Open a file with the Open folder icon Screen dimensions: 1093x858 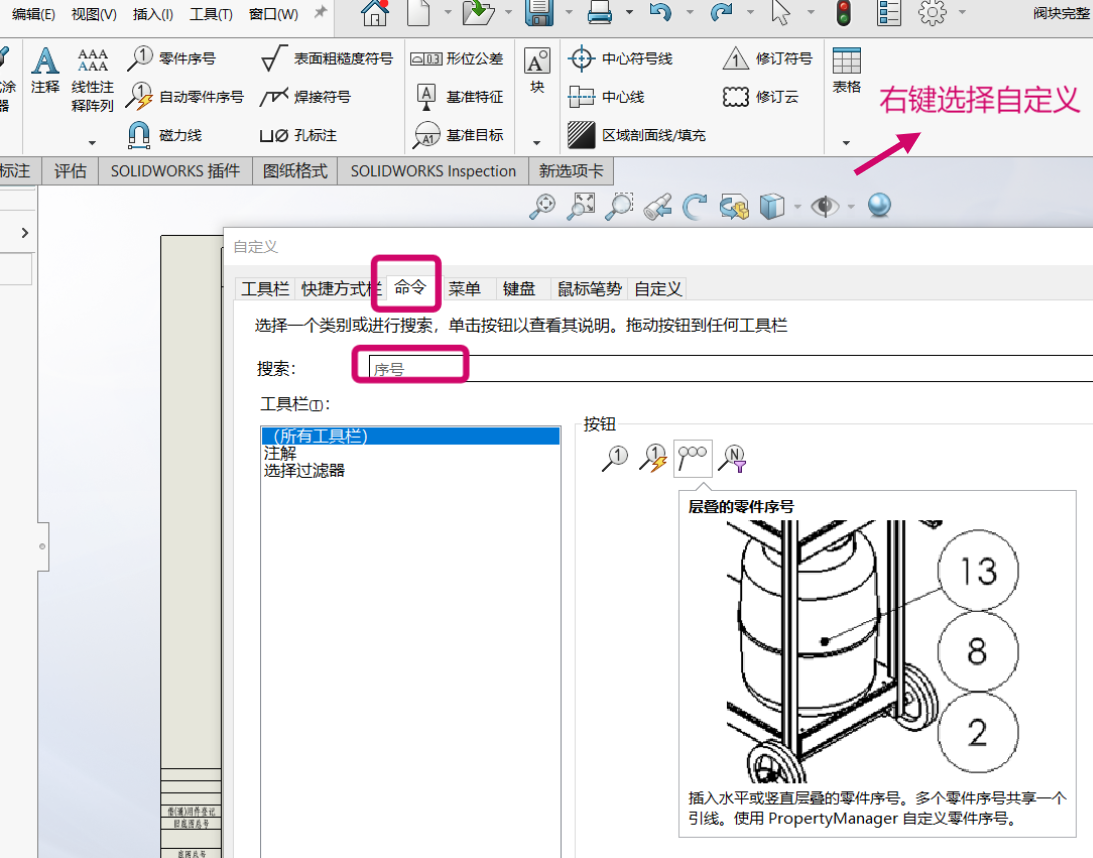pyautogui.click(x=478, y=12)
